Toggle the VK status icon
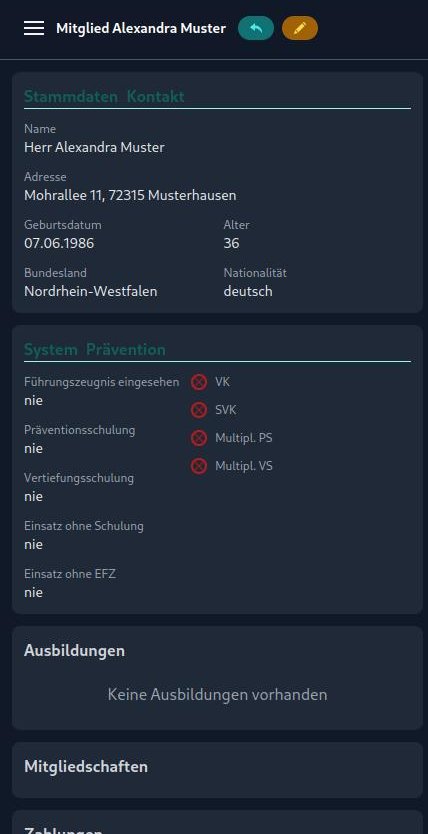Image resolution: width=428 pixels, height=834 pixels. 199,382
